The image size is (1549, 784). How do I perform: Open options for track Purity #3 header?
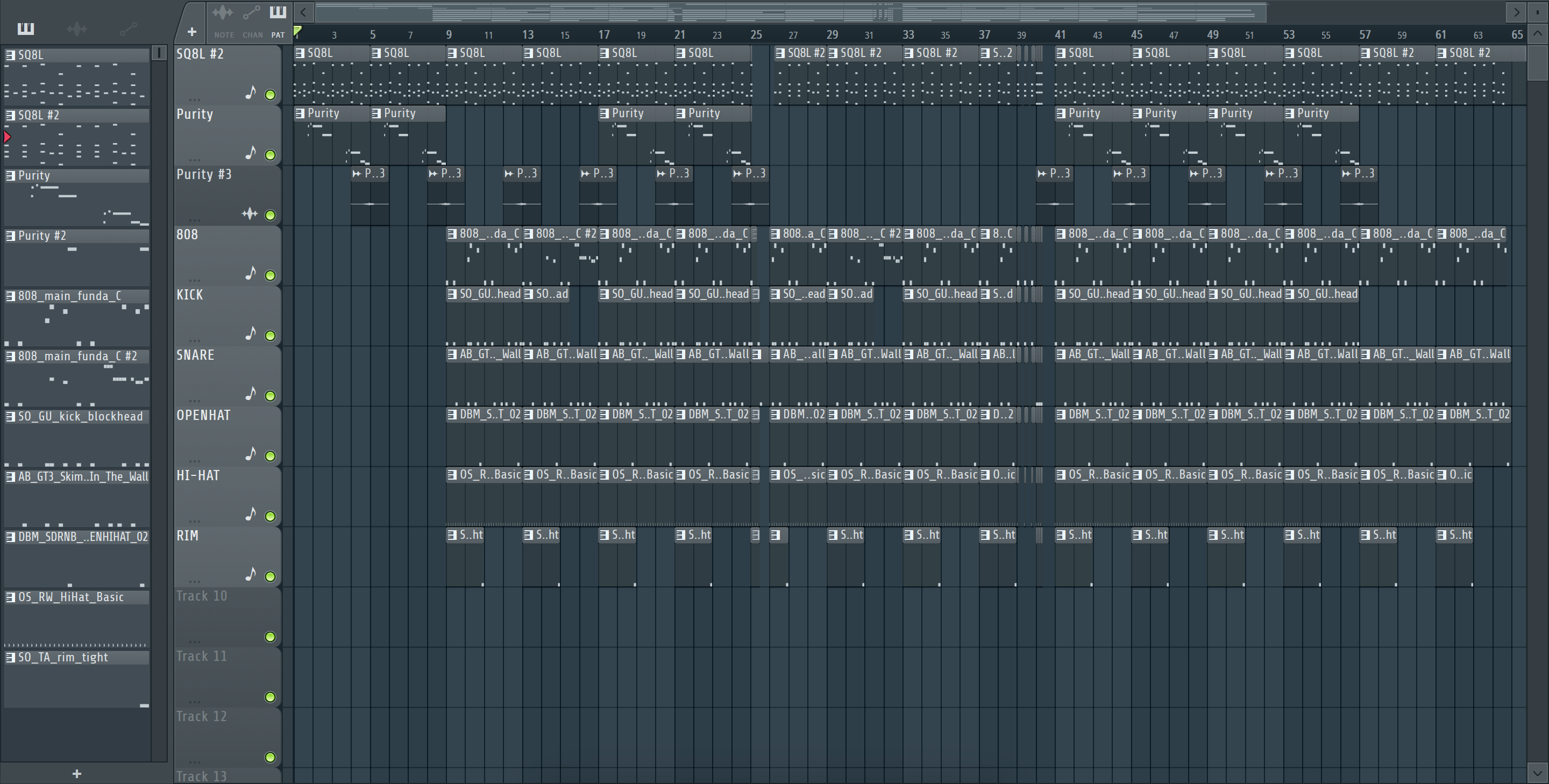194,219
